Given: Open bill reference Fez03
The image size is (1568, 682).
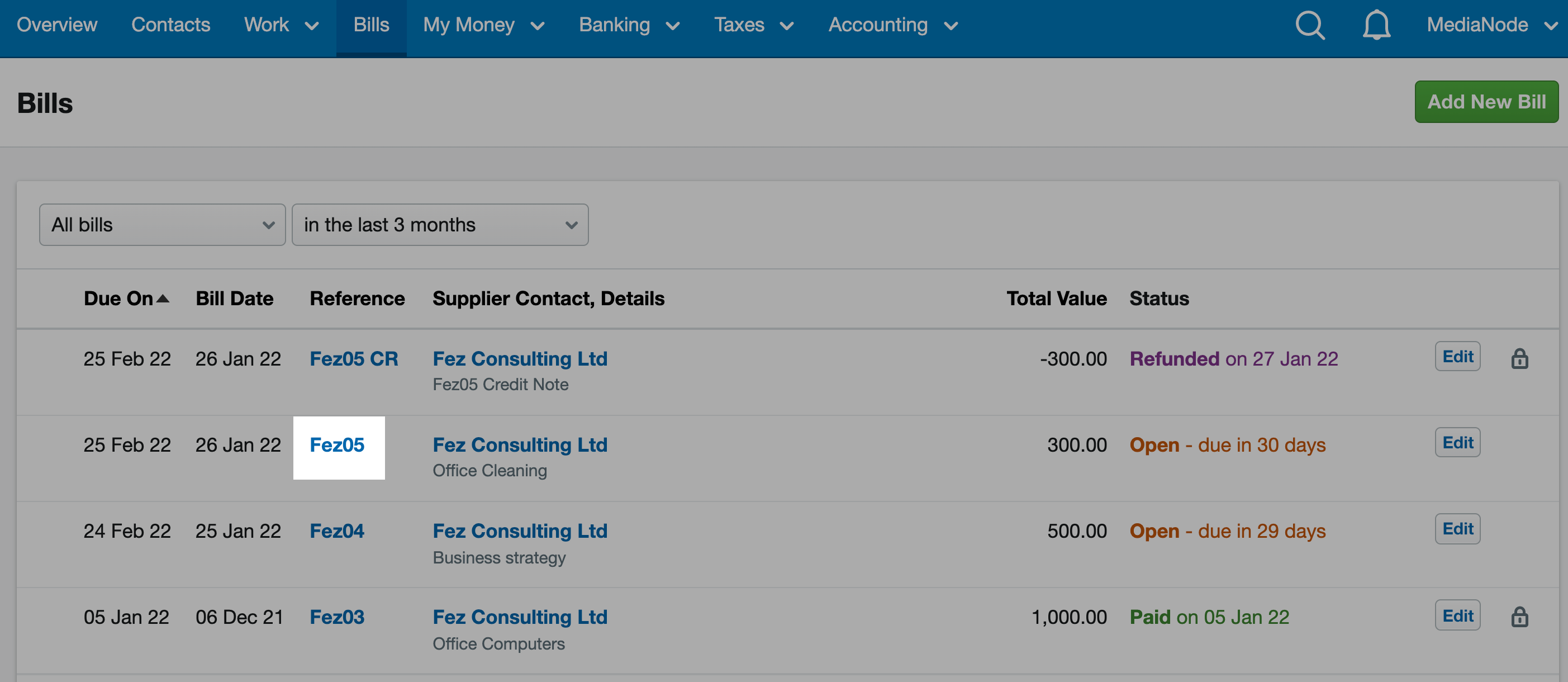Looking at the screenshot, I should 336,617.
